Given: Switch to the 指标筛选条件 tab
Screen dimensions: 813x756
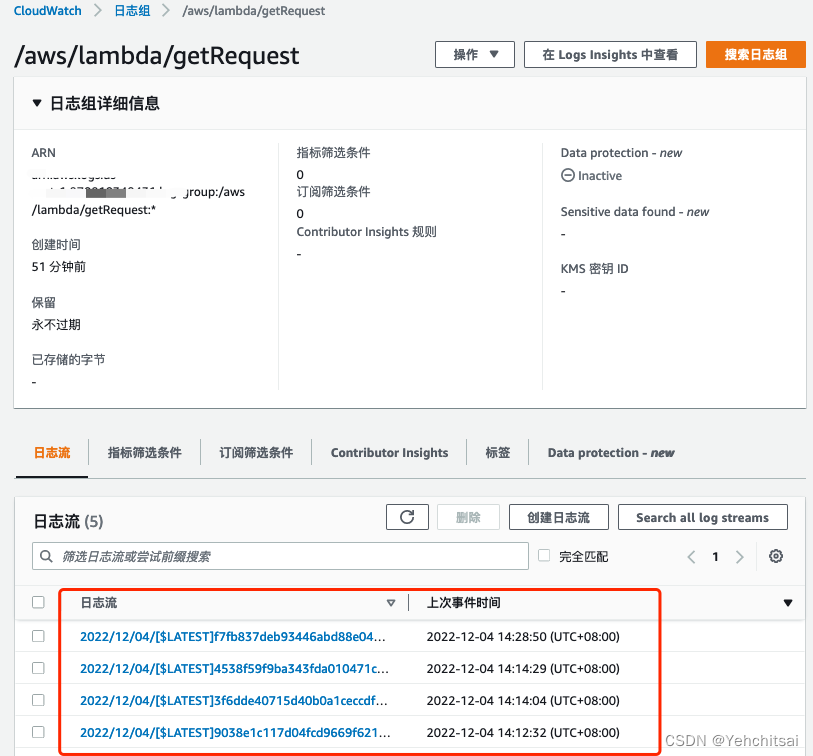Looking at the screenshot, I should [x=145, y=453].
